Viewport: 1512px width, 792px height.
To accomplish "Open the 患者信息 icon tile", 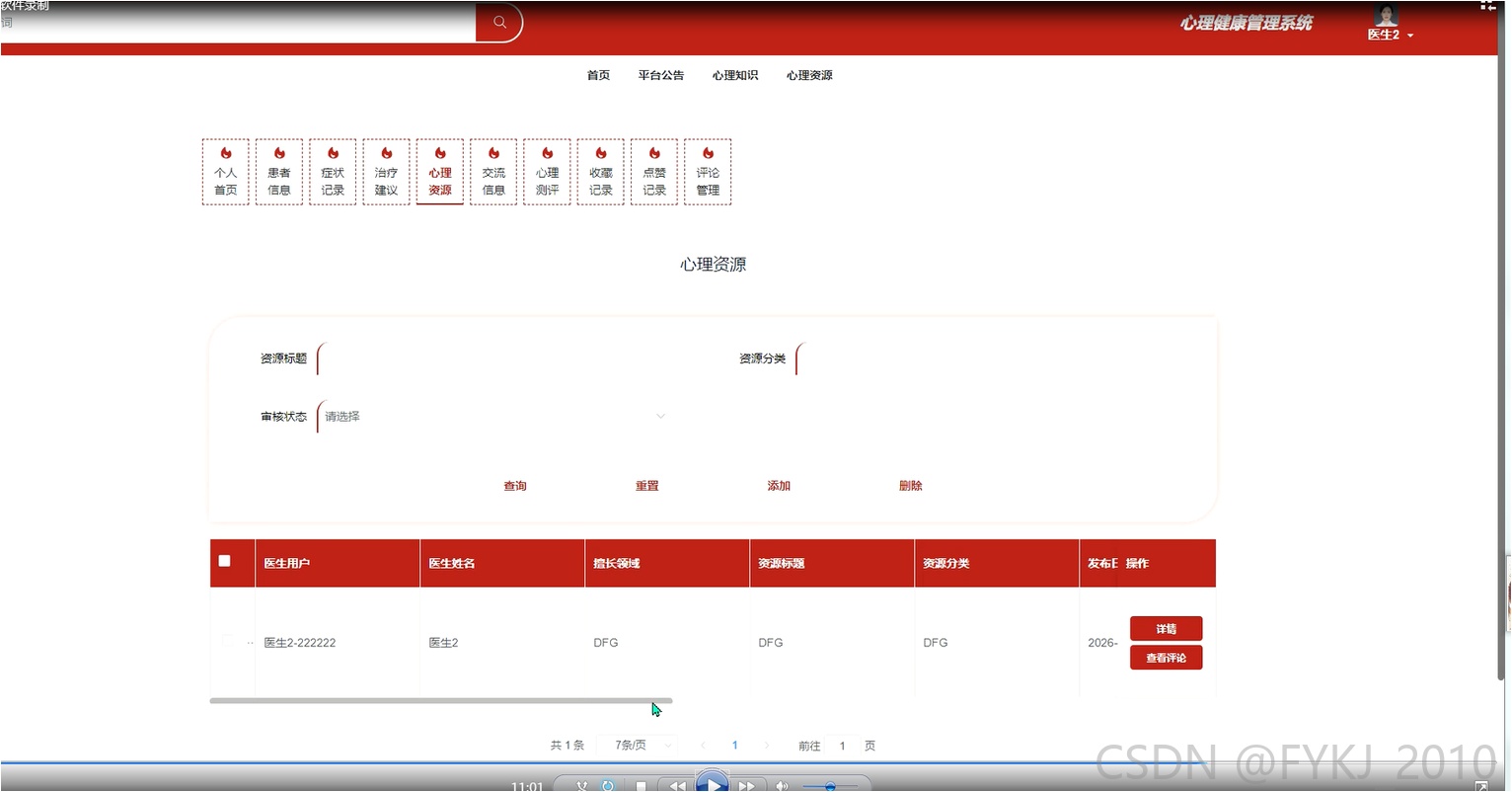I will [279, 172].
